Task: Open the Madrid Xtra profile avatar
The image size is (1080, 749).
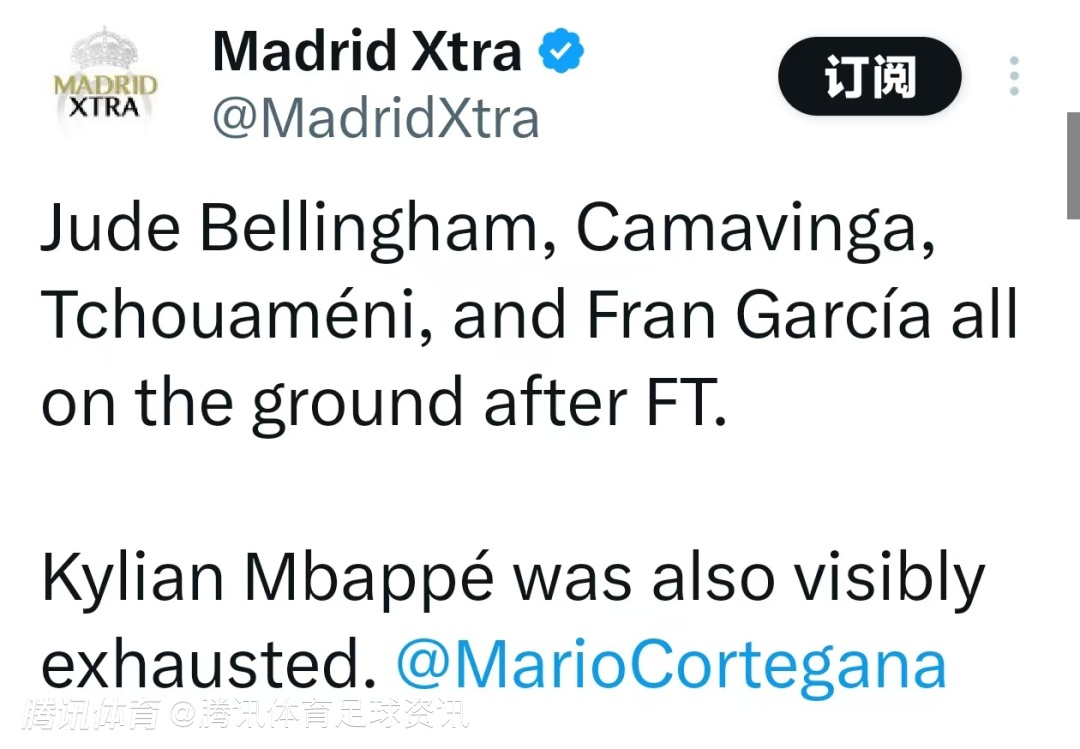Action: (x=104, y=83)
